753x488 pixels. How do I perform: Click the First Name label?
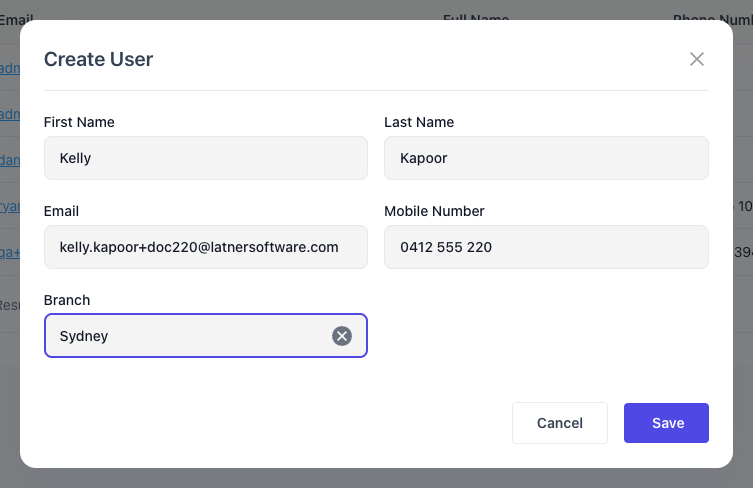79,122
